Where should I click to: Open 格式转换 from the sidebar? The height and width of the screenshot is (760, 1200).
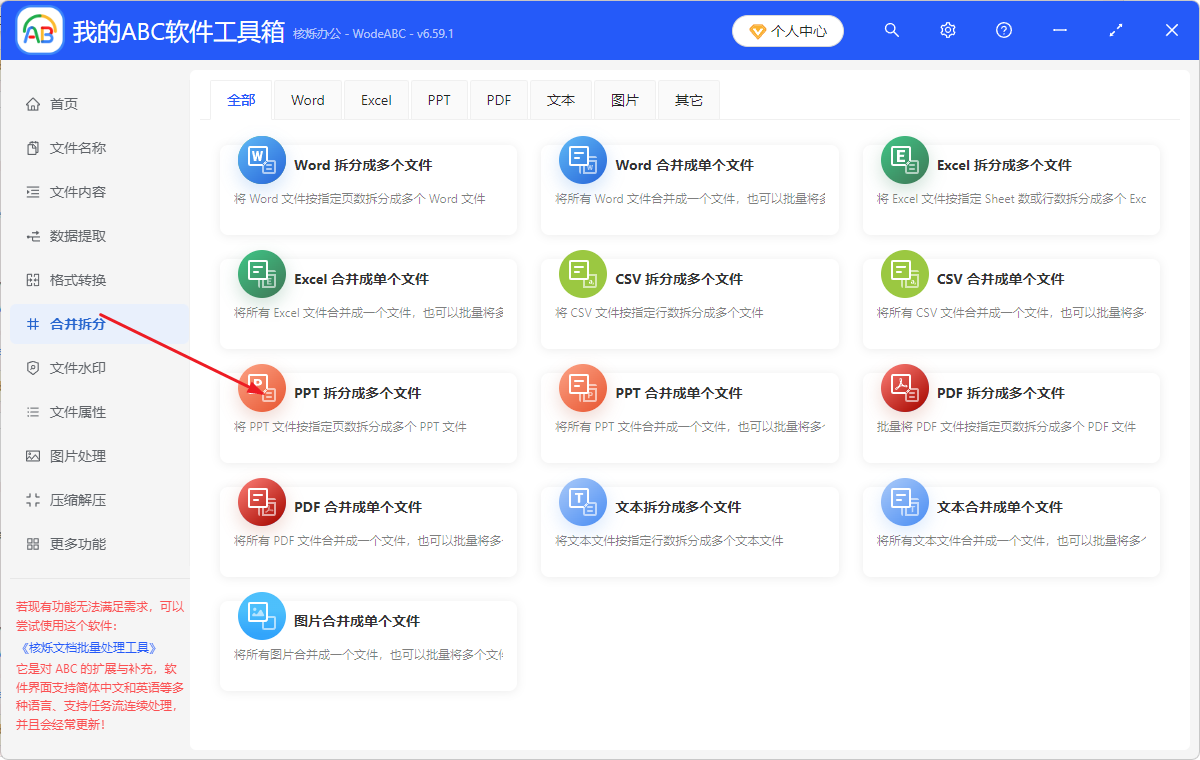(x=78, y=280)
